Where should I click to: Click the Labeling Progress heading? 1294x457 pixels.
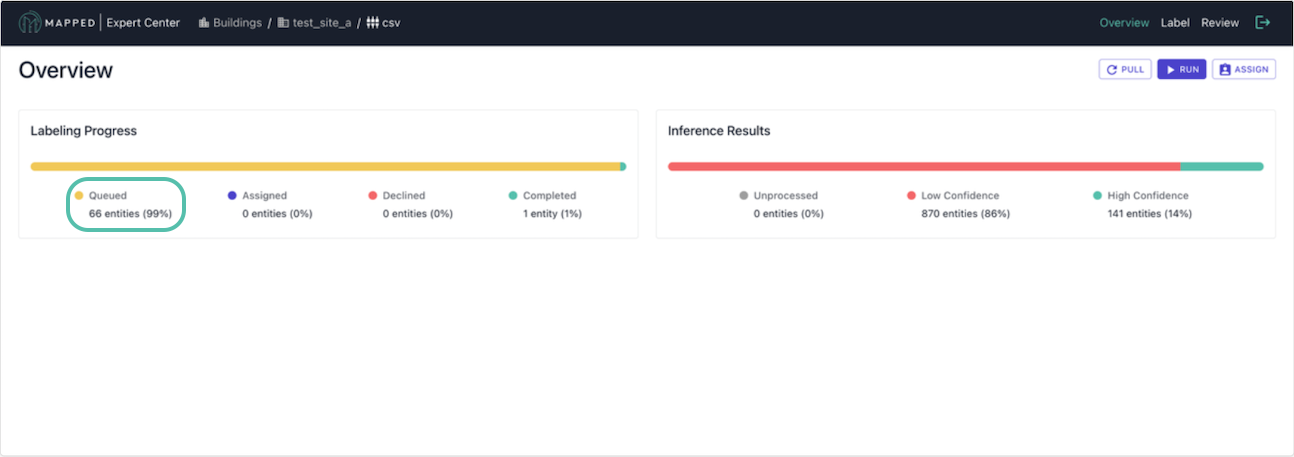(84, 131)
